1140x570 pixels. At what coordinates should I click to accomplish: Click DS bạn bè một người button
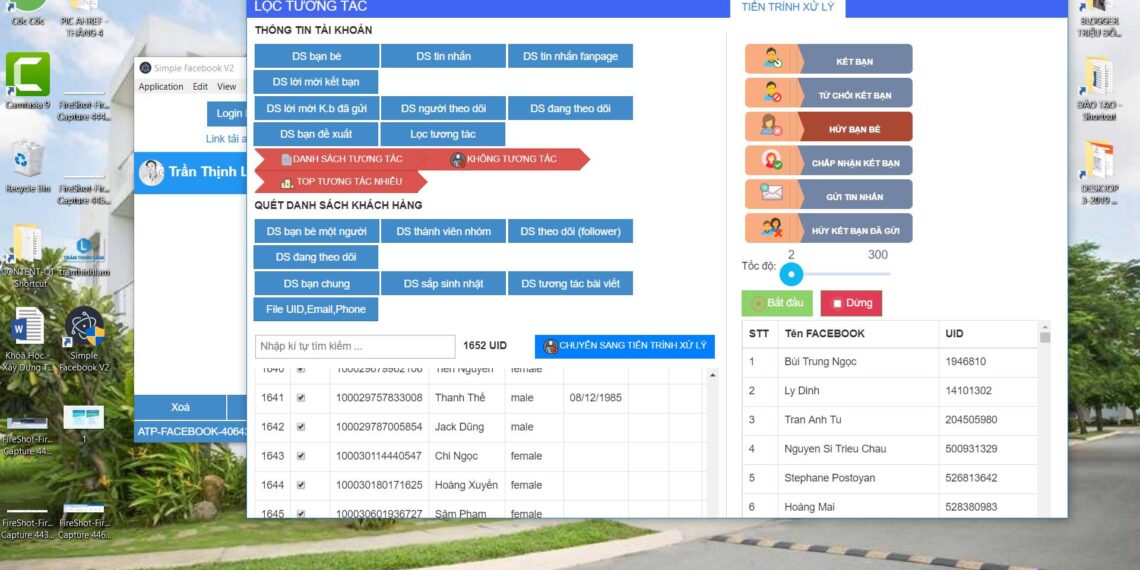316,231
